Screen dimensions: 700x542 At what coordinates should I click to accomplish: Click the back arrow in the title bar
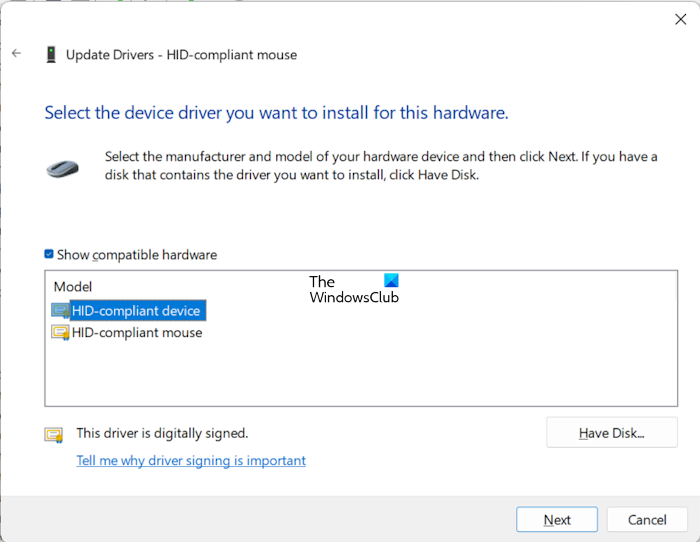(x=17, y=54)
